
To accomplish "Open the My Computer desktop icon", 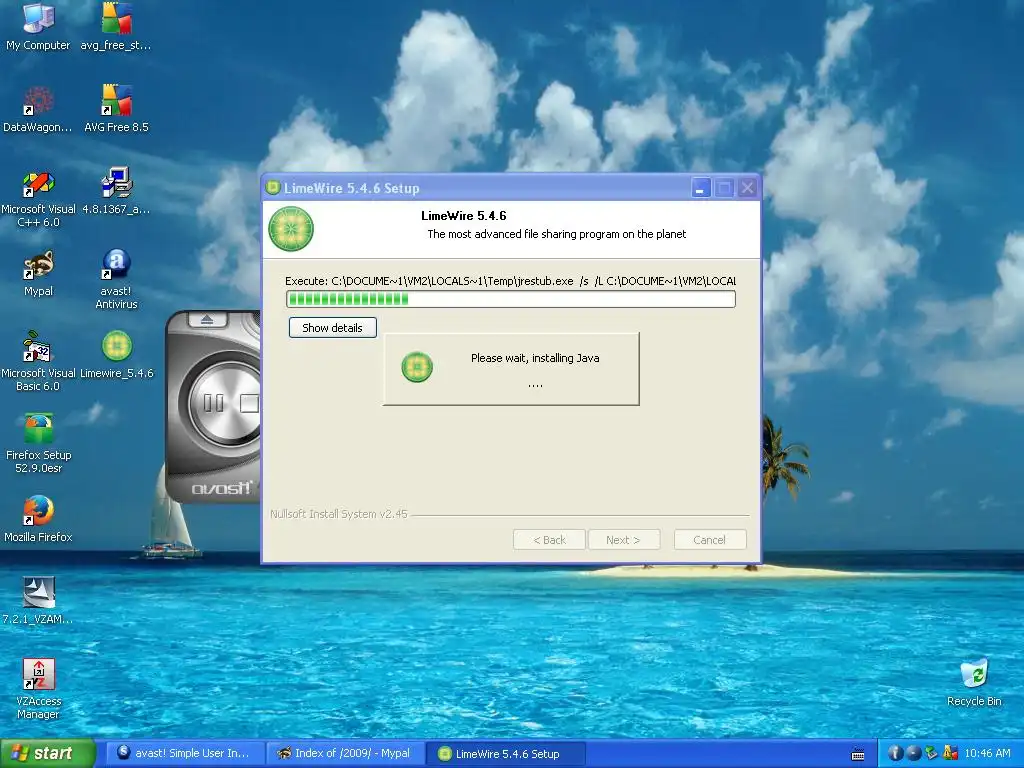I will point(38,27).
